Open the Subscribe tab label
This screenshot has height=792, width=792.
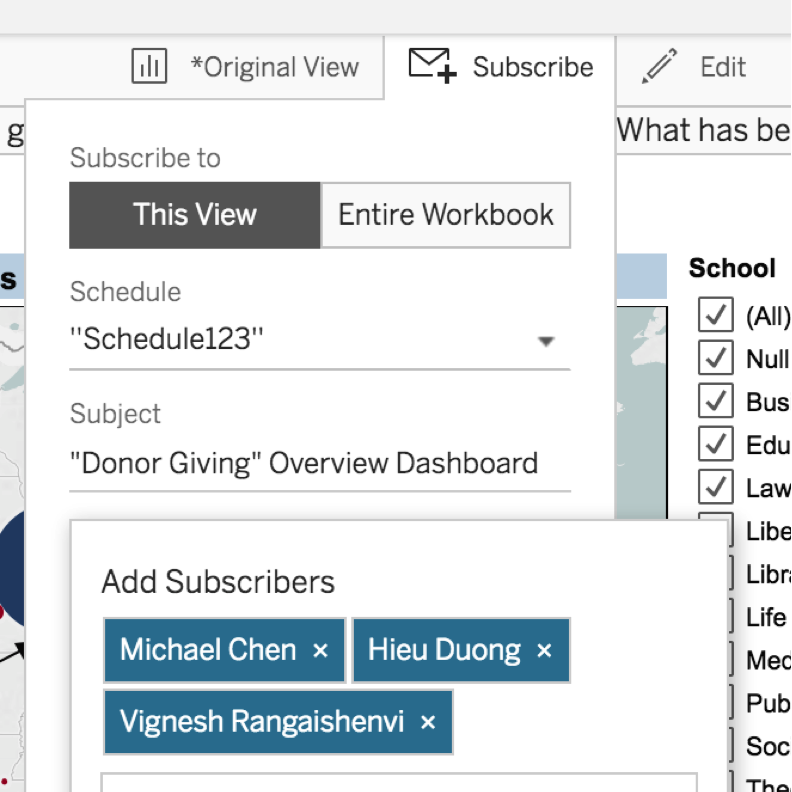tap(533, 67)
